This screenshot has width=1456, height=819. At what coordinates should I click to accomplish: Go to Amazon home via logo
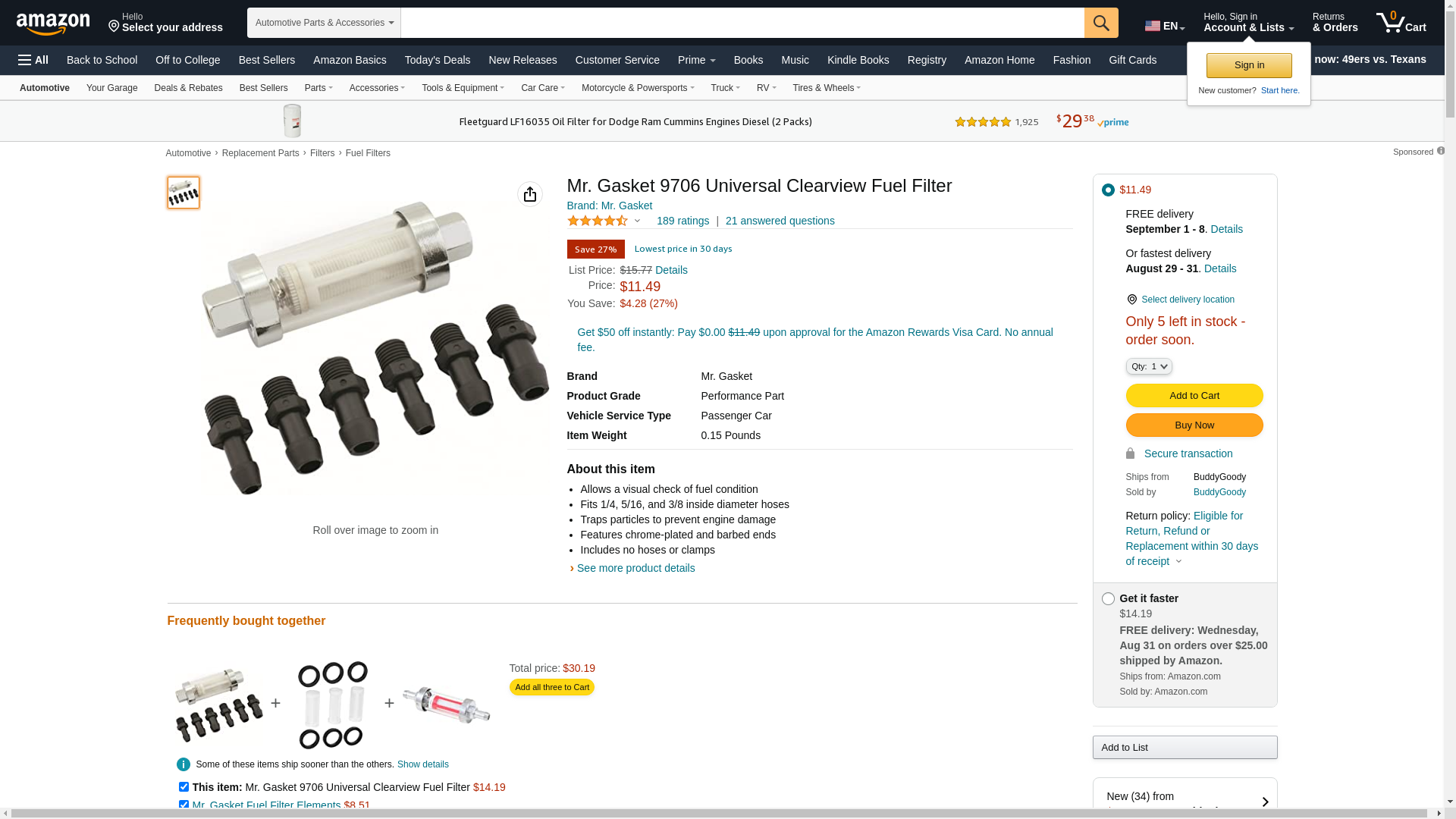[x=53, y=24]
